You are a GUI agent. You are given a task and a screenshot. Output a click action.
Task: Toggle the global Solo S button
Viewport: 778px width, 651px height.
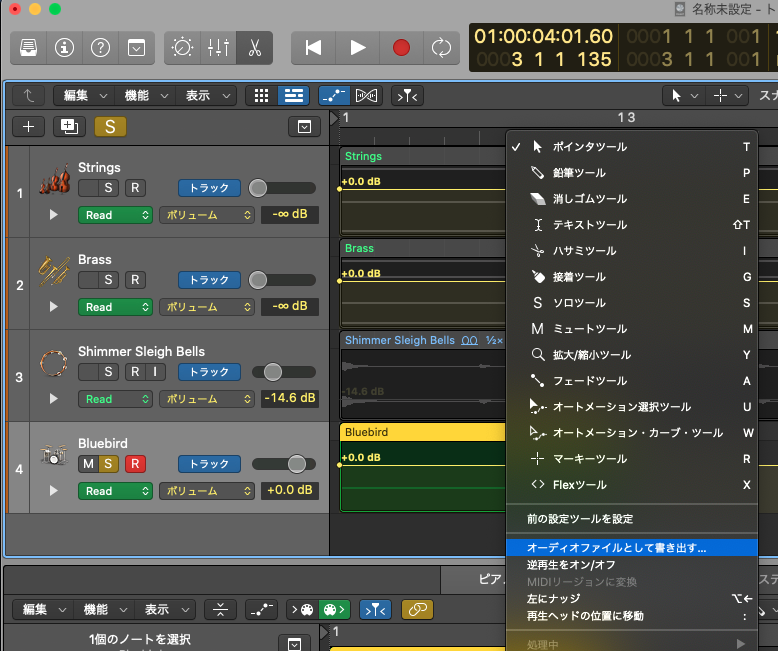[110, 127]
